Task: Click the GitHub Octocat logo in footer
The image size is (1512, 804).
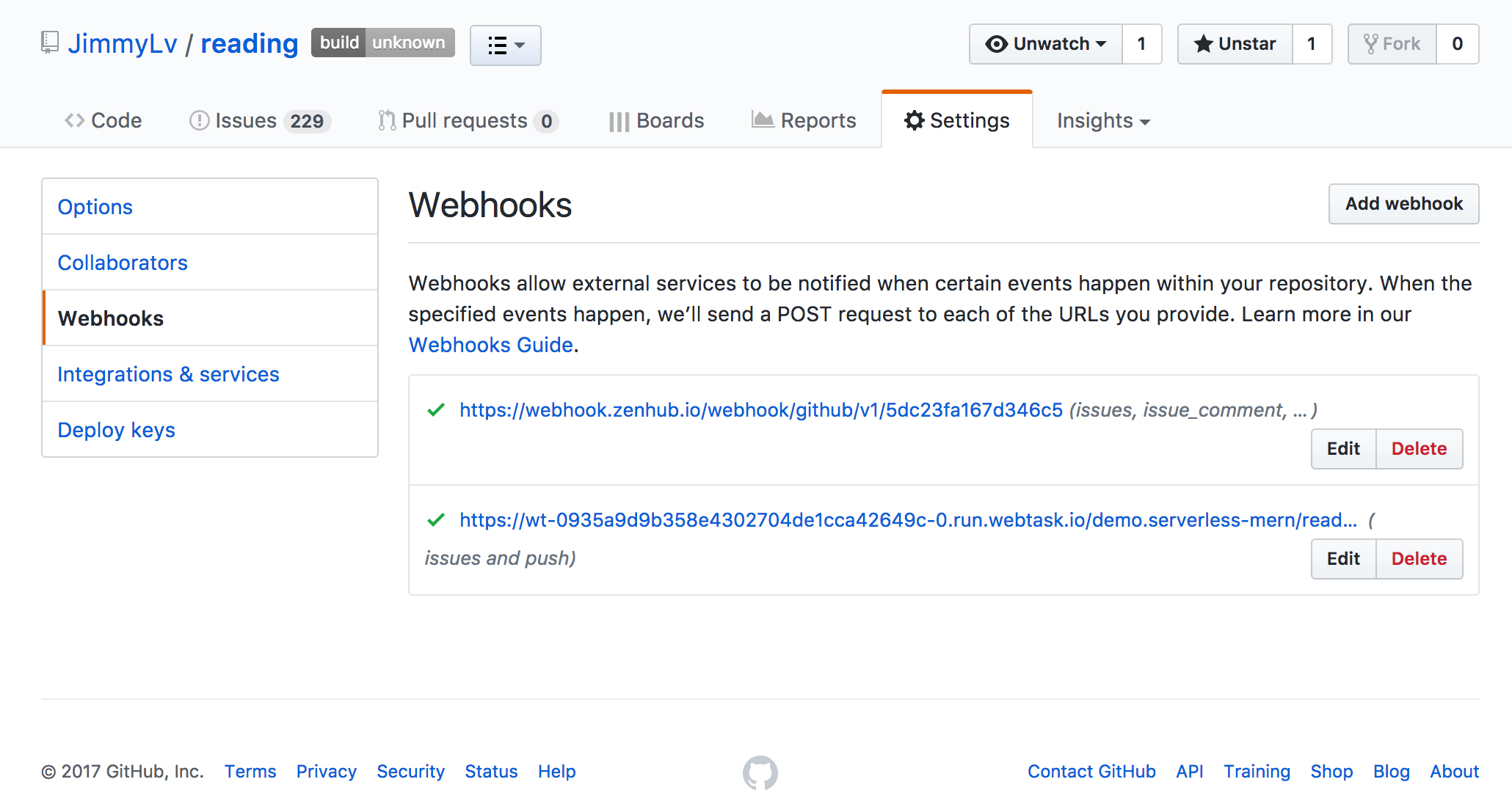Action: click(x=760, y=772)
